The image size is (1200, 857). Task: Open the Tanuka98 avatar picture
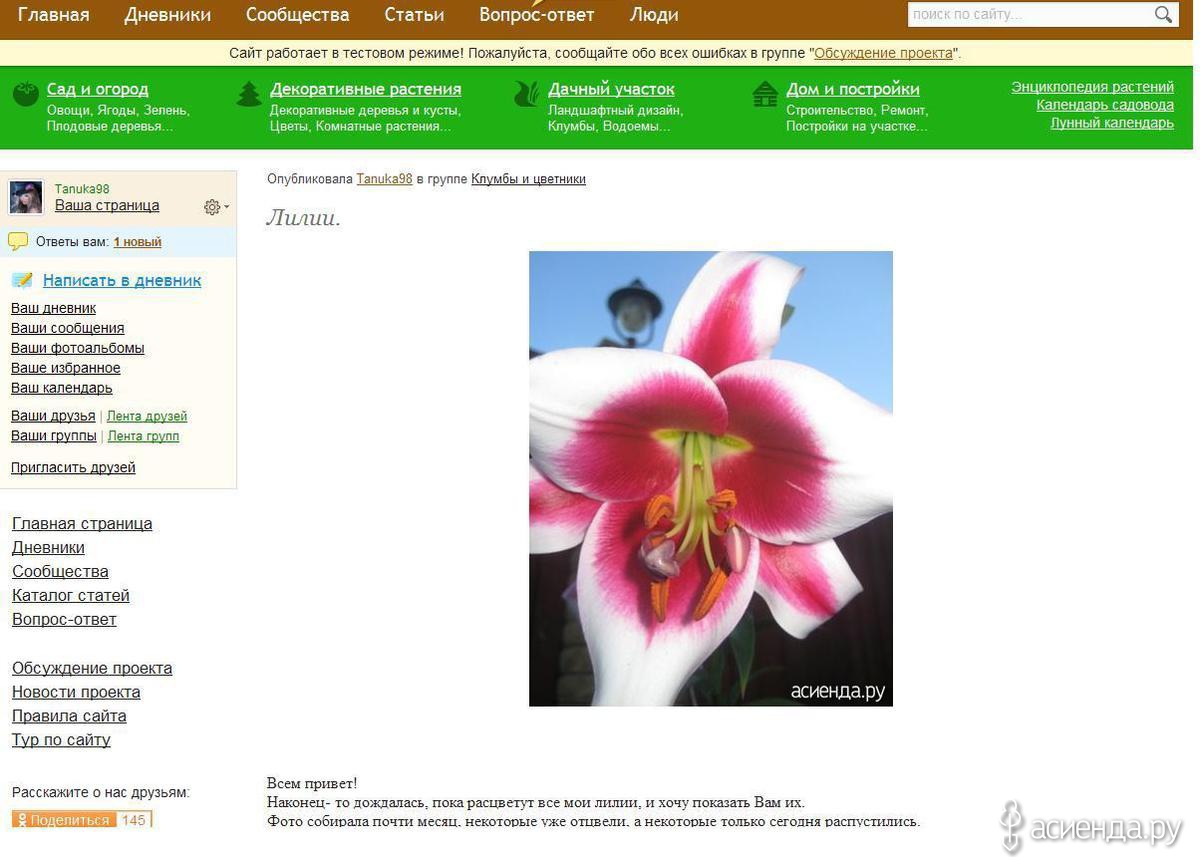pyautogui.click(x=26, y=197)
